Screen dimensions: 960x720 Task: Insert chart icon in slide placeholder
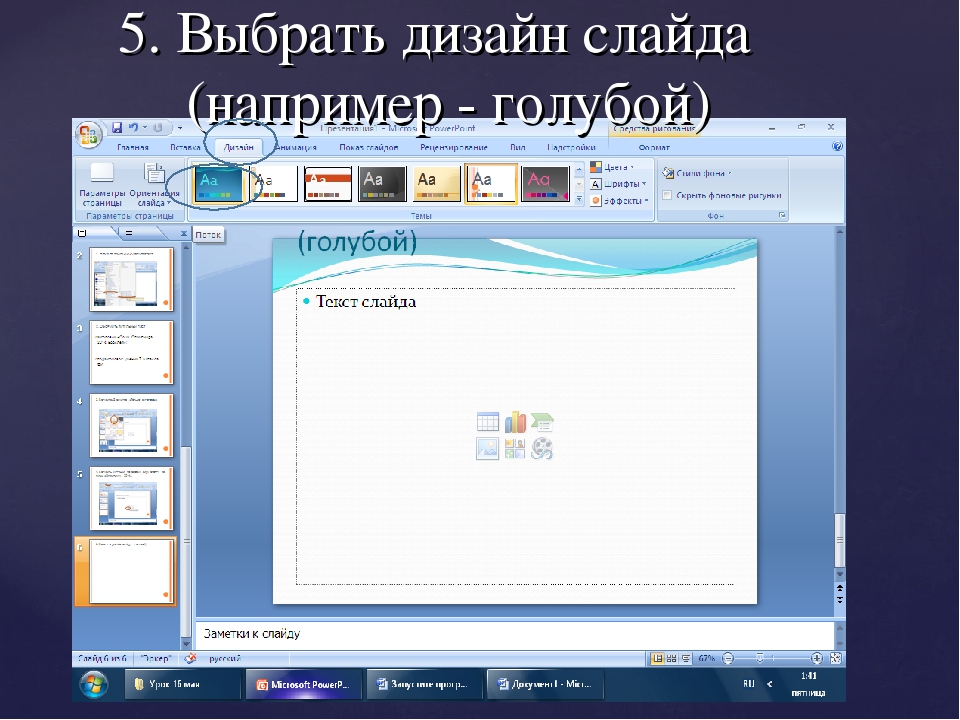(515, 422)
